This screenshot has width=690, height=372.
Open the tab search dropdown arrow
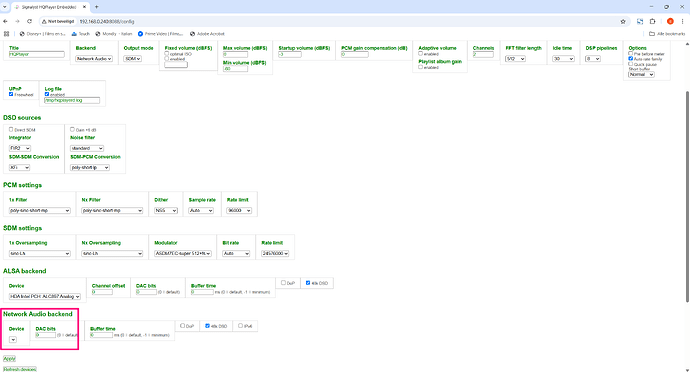coord(4,7)
